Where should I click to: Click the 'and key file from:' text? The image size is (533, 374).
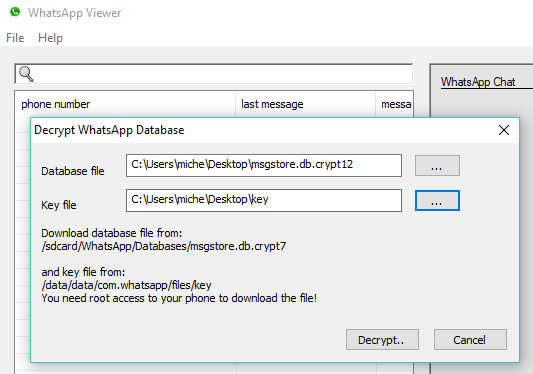(x=83, y=272)
